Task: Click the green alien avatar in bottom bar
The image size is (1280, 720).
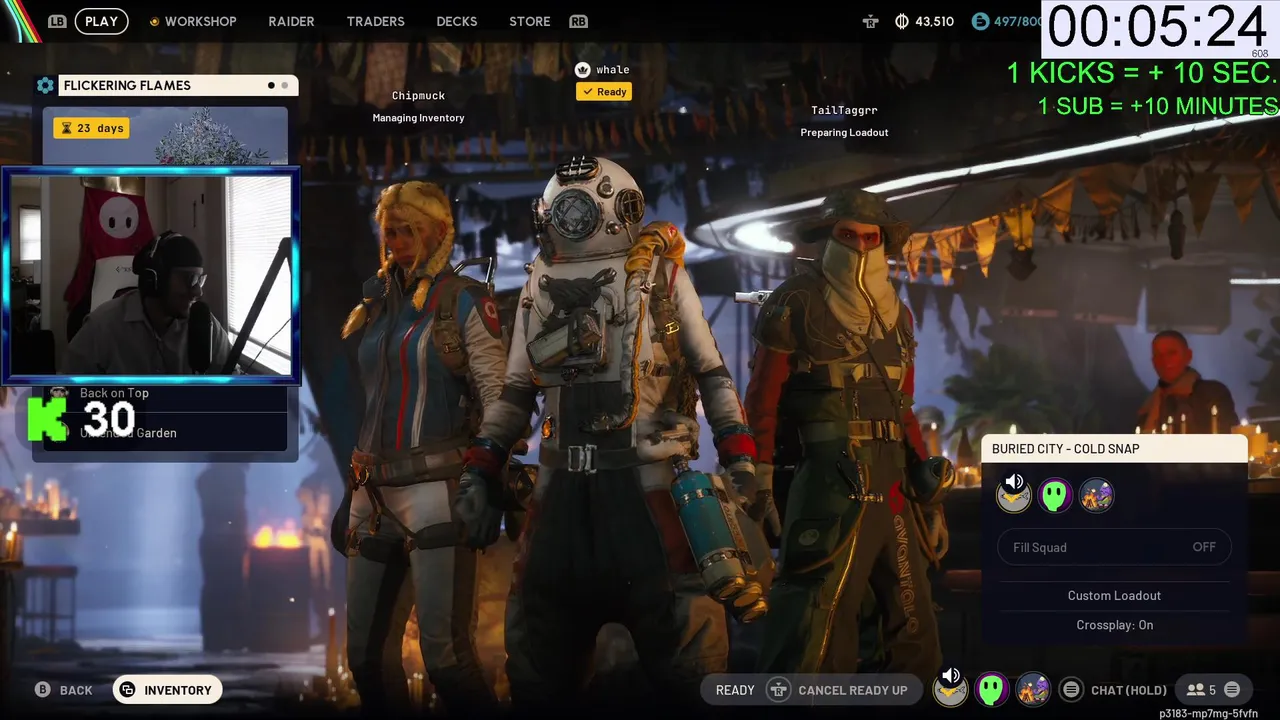Action: [991, 689]
